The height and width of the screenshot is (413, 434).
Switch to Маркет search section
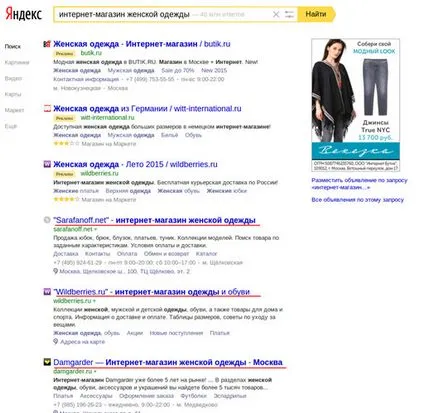[14, 110]
